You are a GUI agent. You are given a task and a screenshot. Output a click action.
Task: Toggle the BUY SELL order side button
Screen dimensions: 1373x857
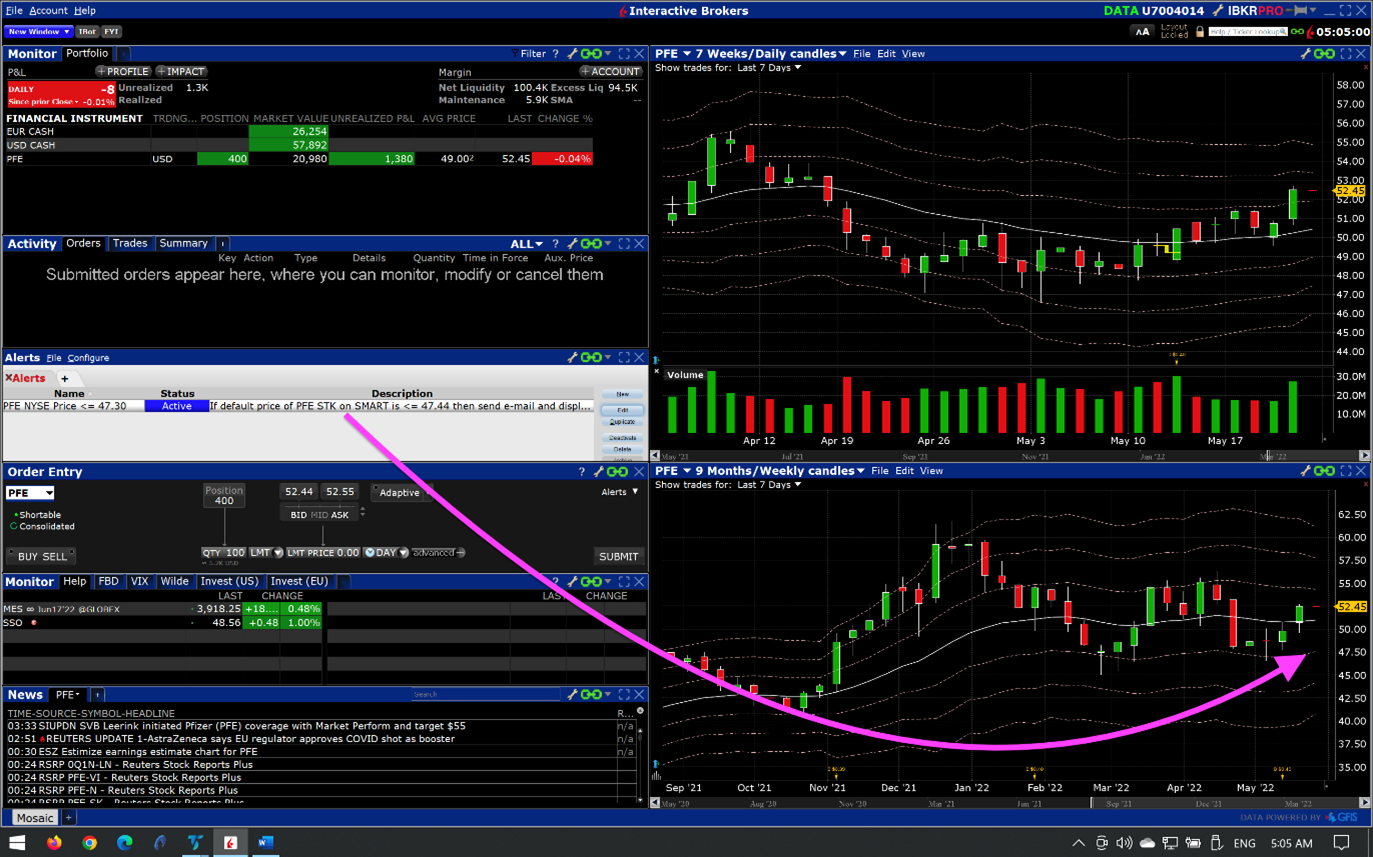(42, 556)
